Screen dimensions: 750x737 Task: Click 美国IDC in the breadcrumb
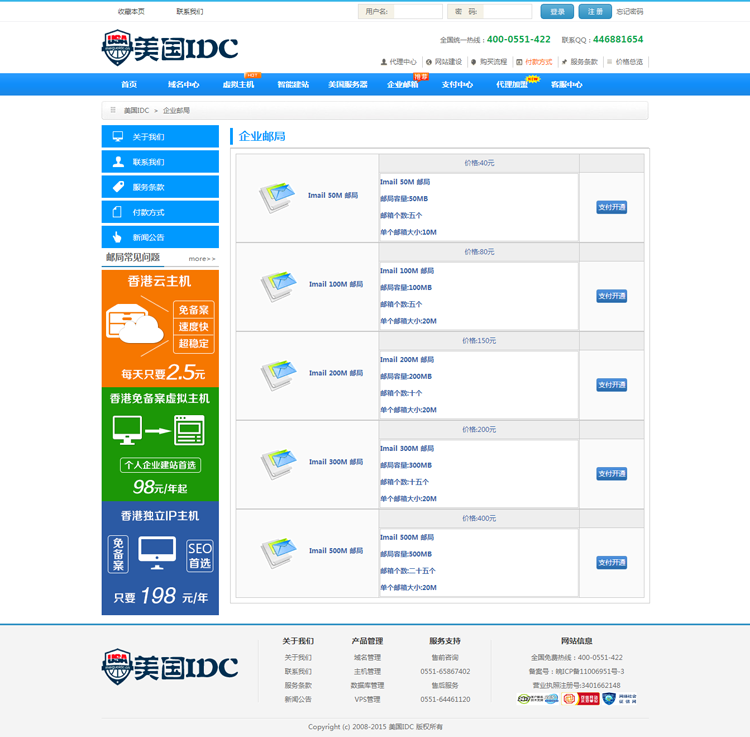tap(137, 110)
